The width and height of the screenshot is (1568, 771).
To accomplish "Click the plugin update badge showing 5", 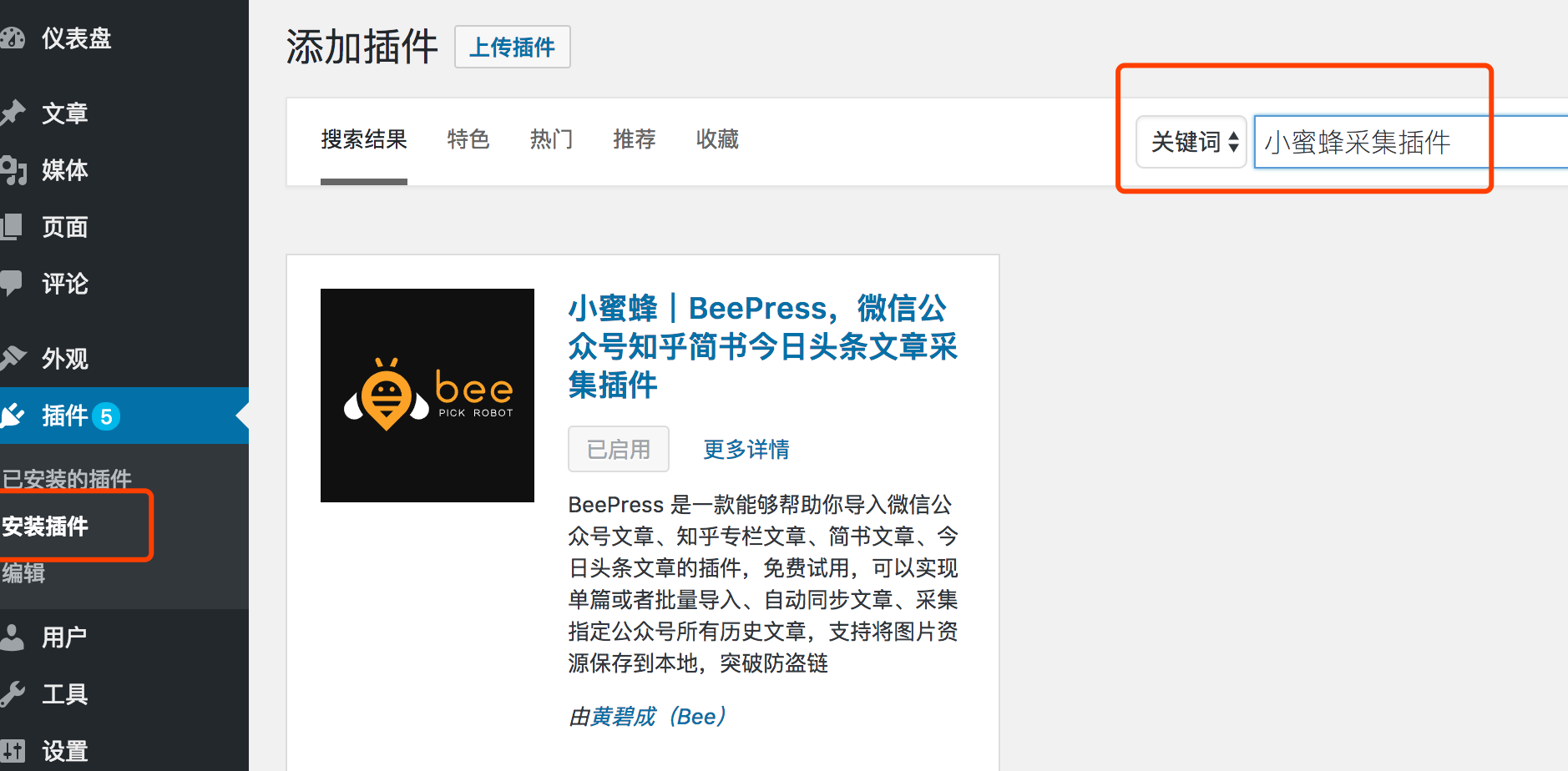I will [x=106, y=416].
